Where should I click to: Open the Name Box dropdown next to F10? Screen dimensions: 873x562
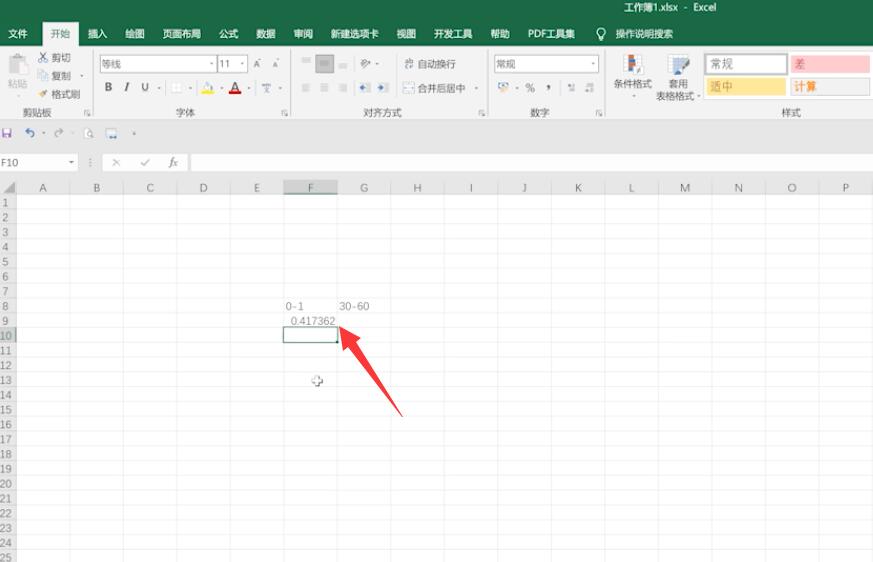tap(71, 162)
